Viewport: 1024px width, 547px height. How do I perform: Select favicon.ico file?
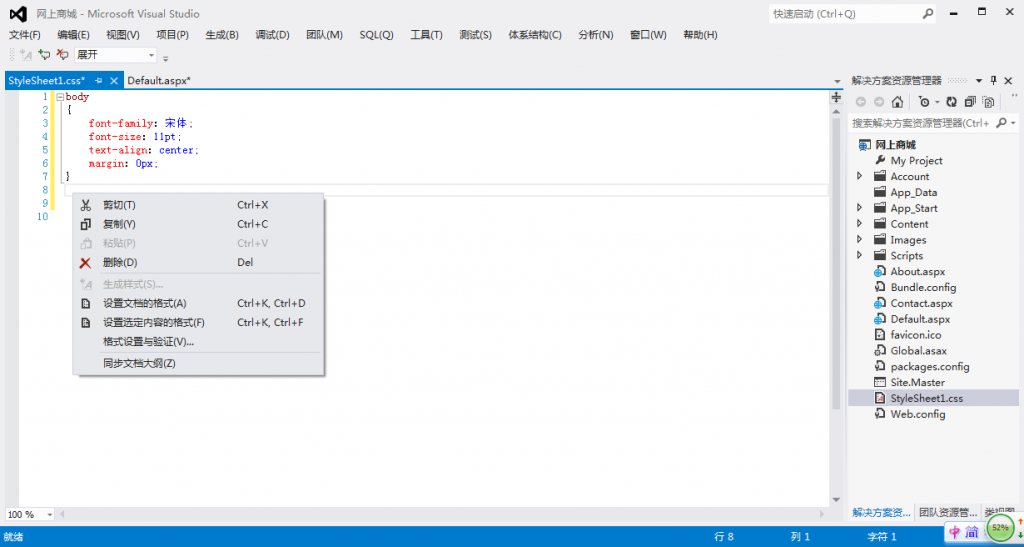click(x=917, y=335)
